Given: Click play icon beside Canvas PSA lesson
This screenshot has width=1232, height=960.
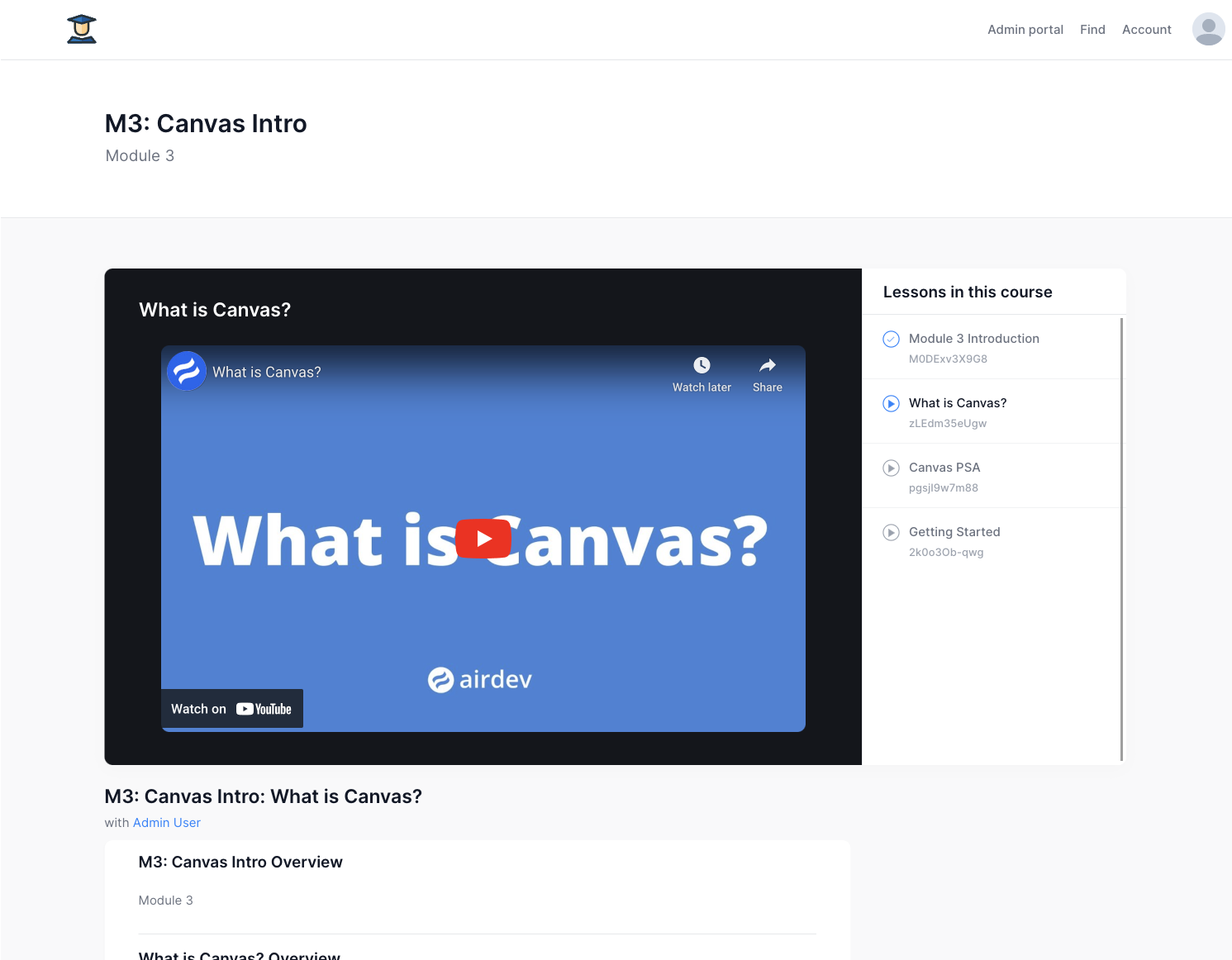Looking at the screenshot, I should click(x=891, y=468).
